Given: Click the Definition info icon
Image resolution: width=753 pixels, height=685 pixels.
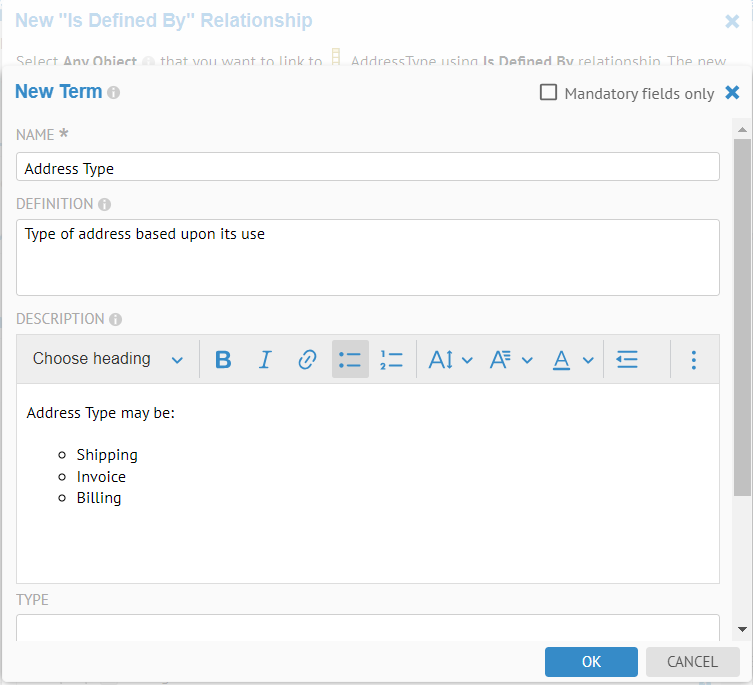Looking at the screenshot, I should 105,204.
